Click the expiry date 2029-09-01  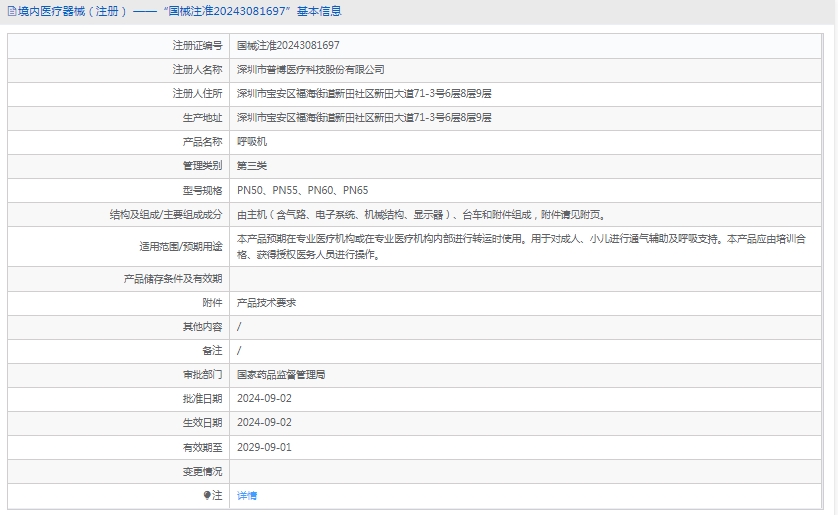(x=264, y=447)
